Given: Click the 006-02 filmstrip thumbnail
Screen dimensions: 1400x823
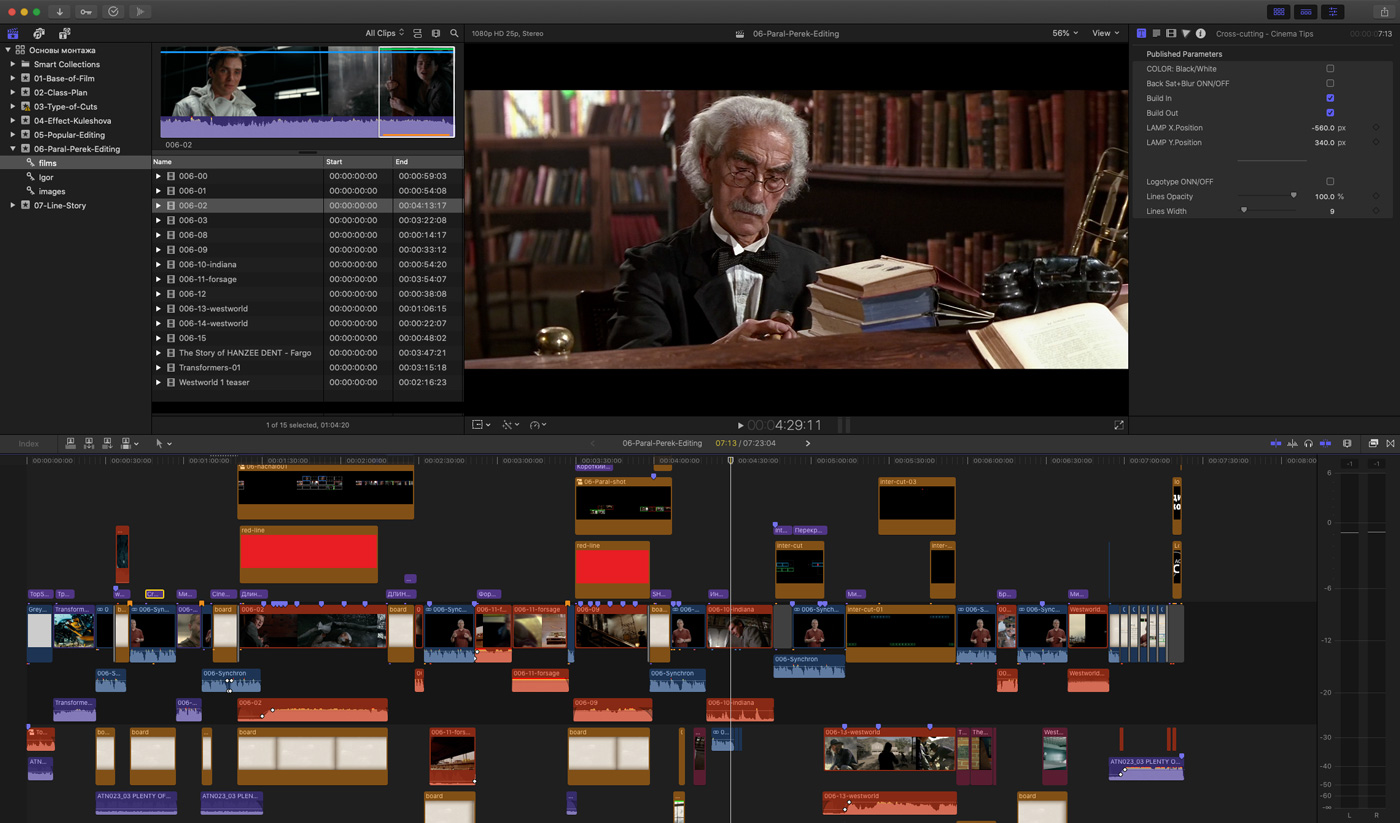Looking at the screenshot, I should 307,91.
